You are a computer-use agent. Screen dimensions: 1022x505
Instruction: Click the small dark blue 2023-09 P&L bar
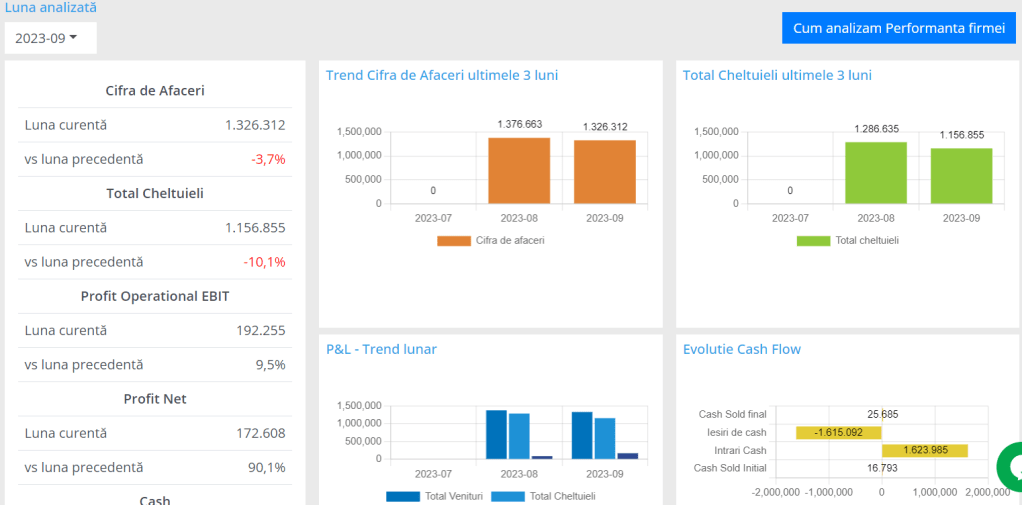tap(628, 455)
